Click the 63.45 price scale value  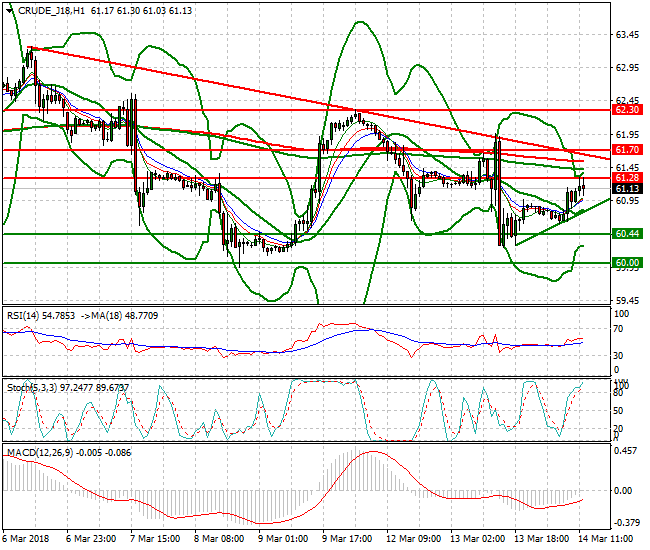(627, 35)
